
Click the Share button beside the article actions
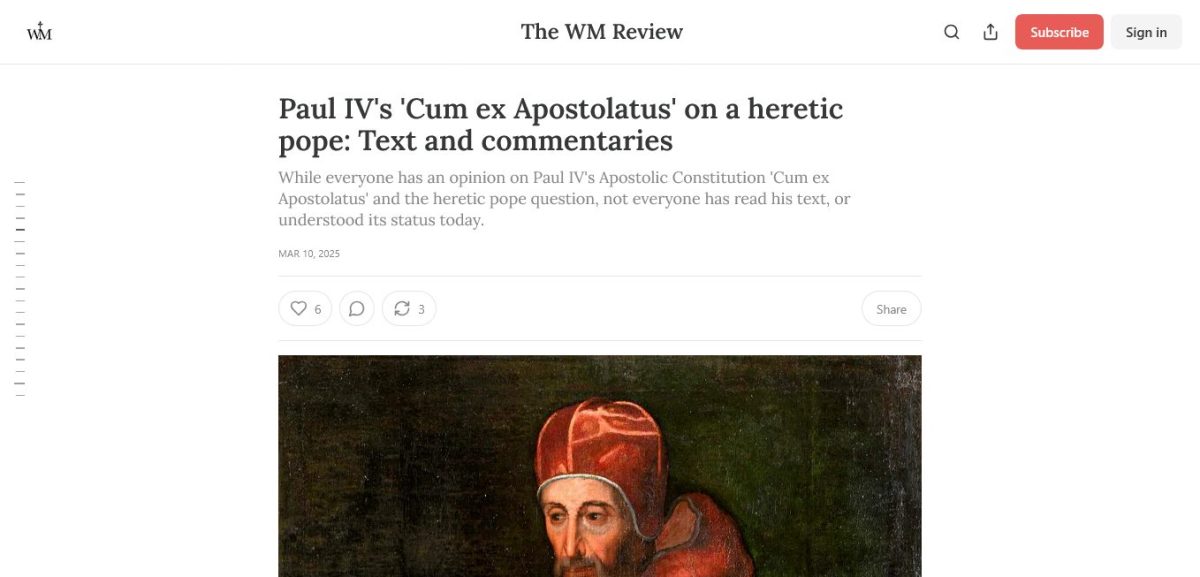click(891, 309)
